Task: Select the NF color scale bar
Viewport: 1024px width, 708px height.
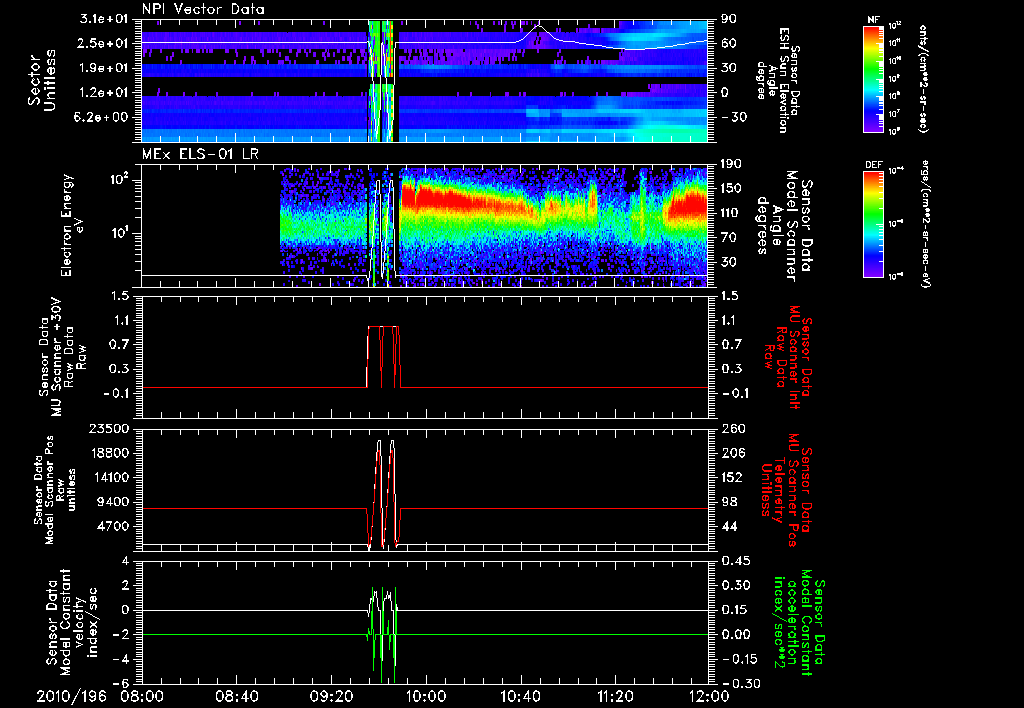Action: (874, 78)
